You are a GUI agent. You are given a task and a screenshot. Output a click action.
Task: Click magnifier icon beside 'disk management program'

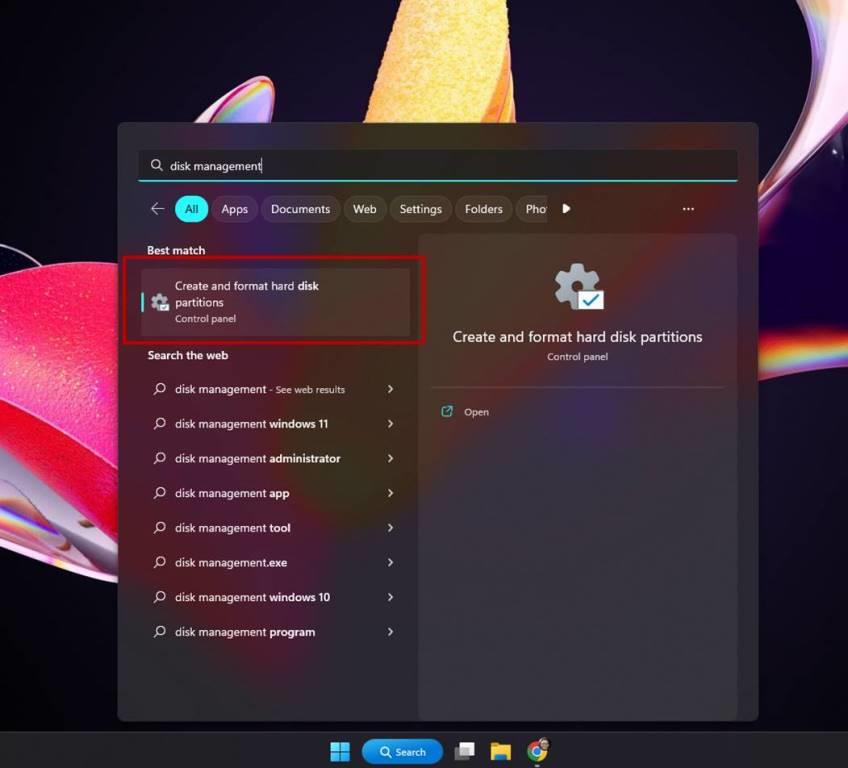[160, 632]
